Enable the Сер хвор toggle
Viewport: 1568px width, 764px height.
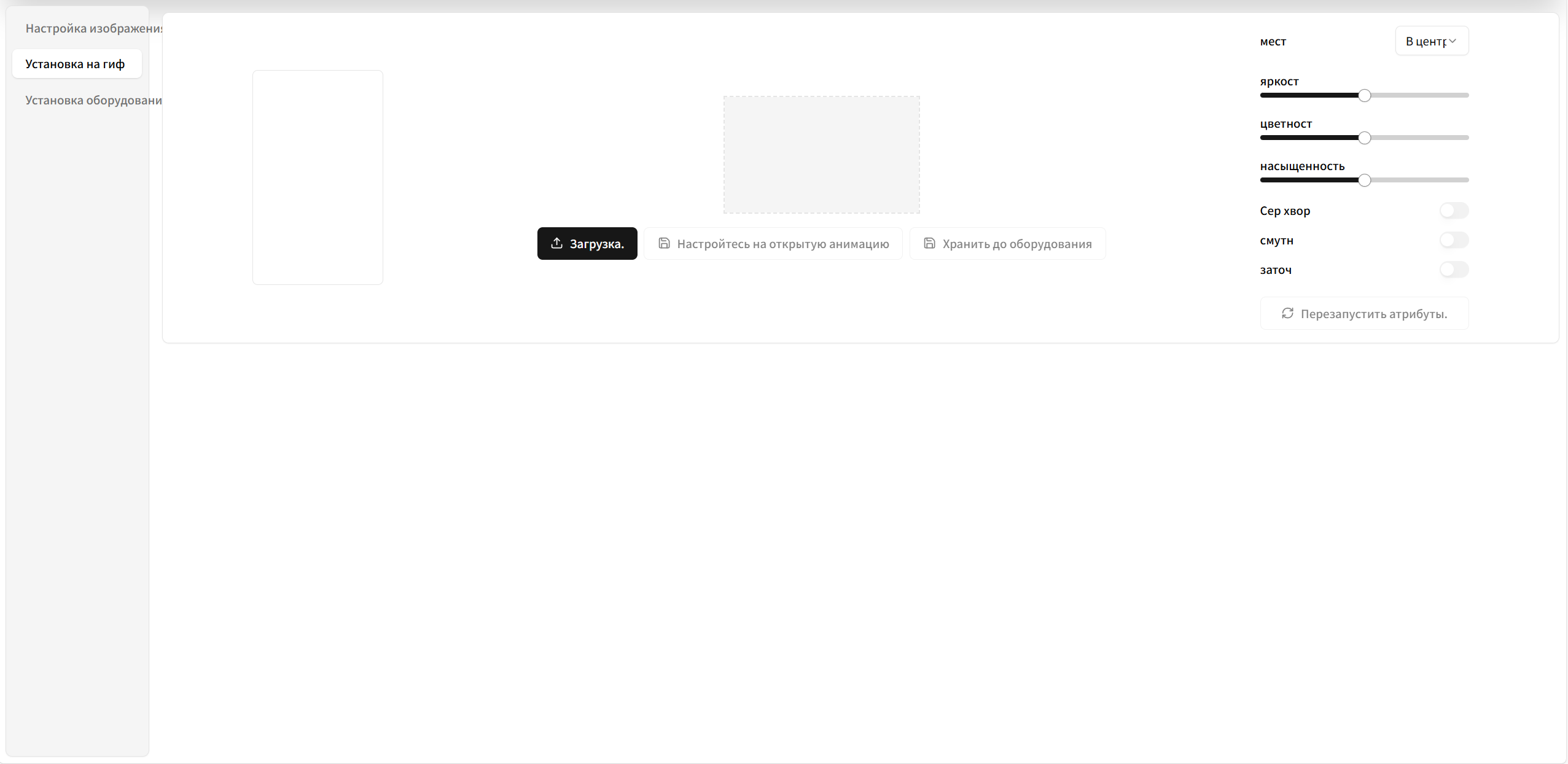point(1453,211)
